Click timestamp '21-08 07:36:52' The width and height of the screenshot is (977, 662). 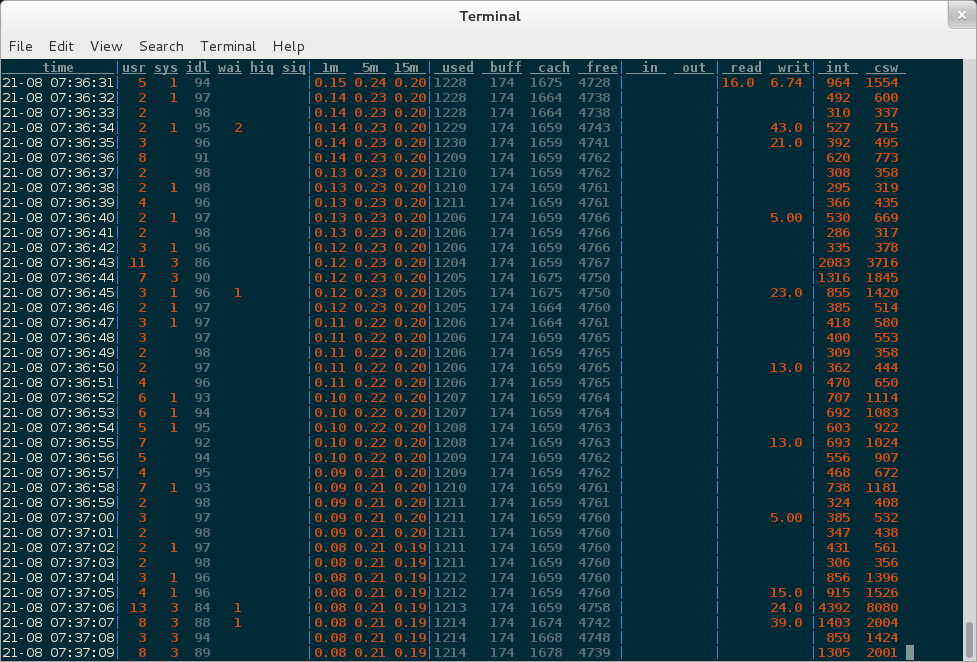pyautogui.click(x=58, y=398)
